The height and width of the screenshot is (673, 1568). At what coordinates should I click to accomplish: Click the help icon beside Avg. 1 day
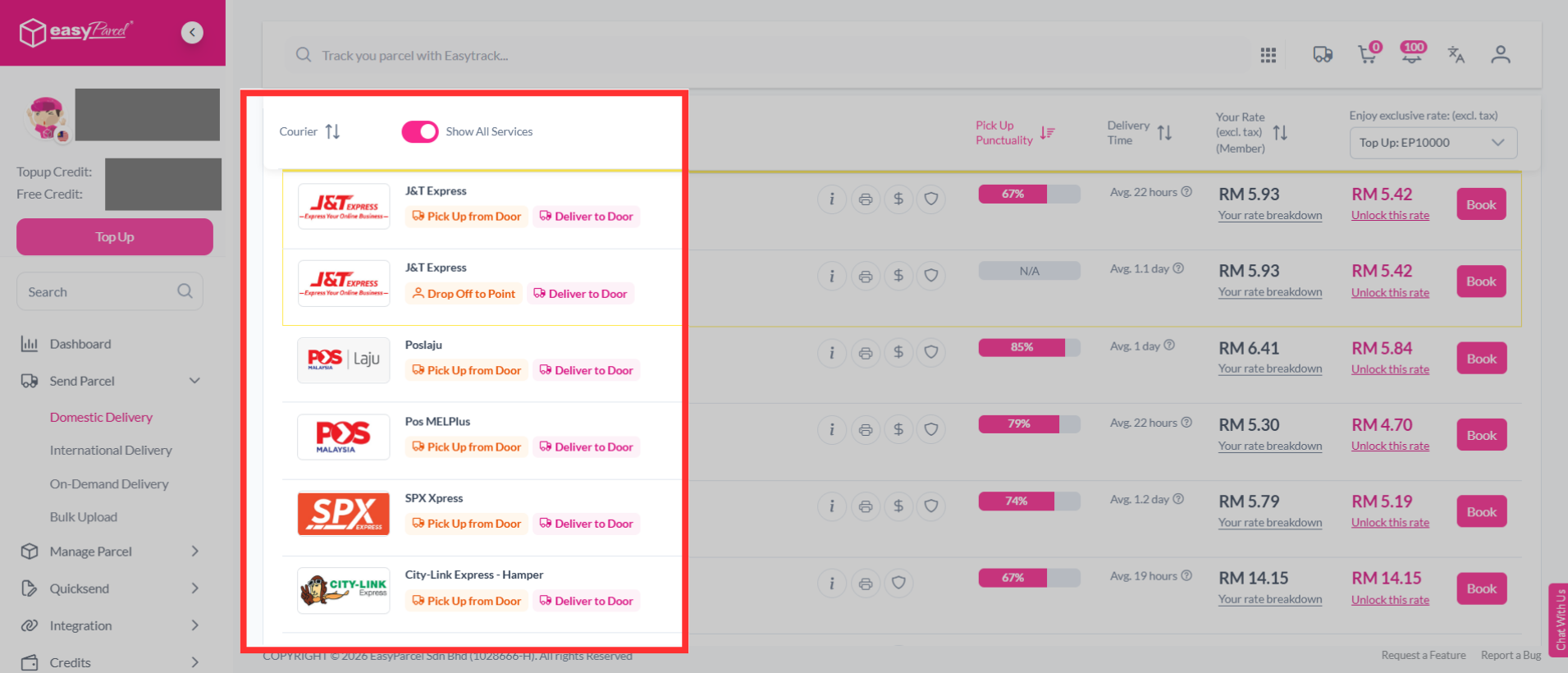[x=1169, y=346]
